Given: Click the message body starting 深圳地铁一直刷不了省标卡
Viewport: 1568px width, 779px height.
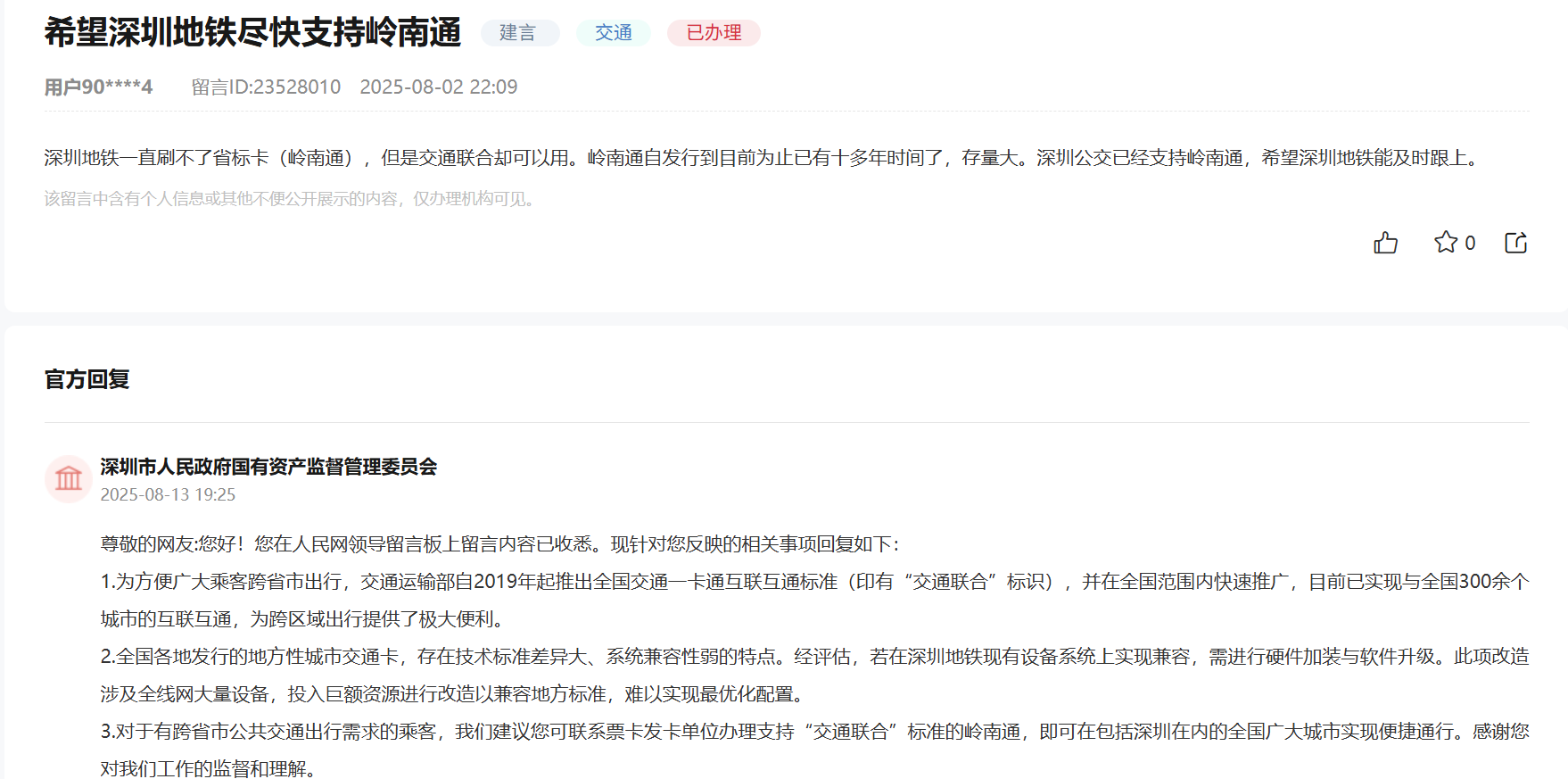Looking at the screenshot, I should tap(764, 158).
